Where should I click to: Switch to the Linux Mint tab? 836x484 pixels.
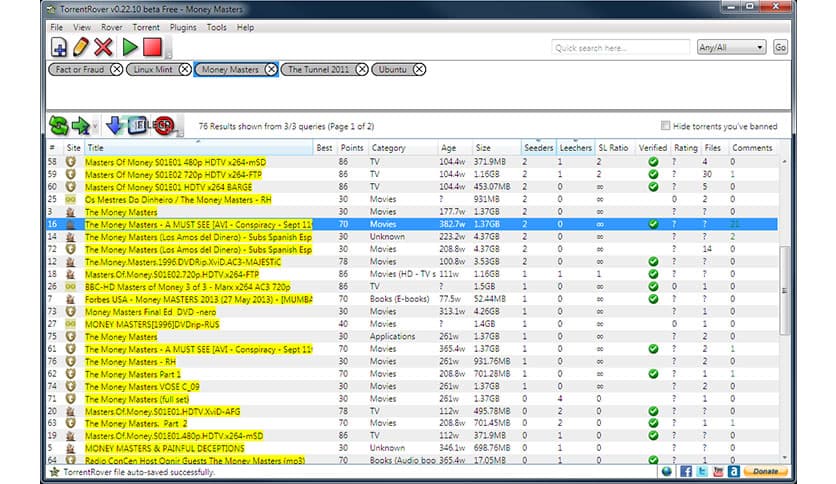point(153,69)
